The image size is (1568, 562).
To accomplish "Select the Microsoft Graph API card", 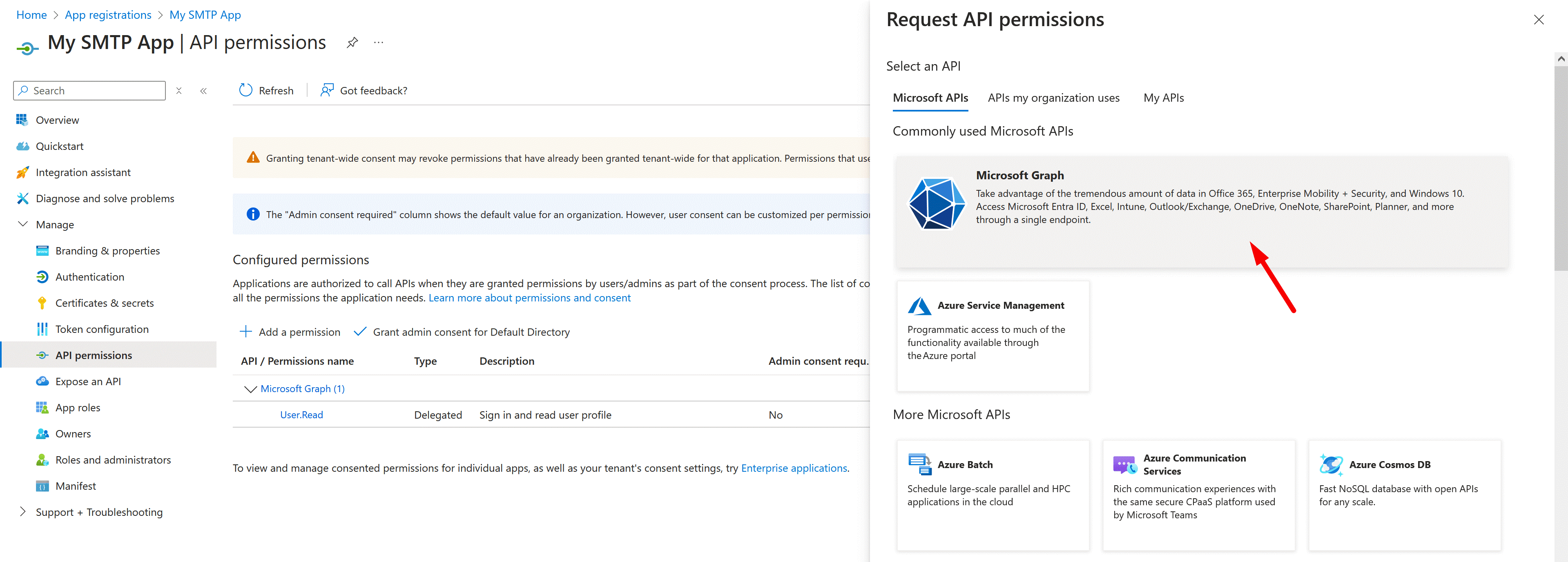I will (x=1202, y=211).
